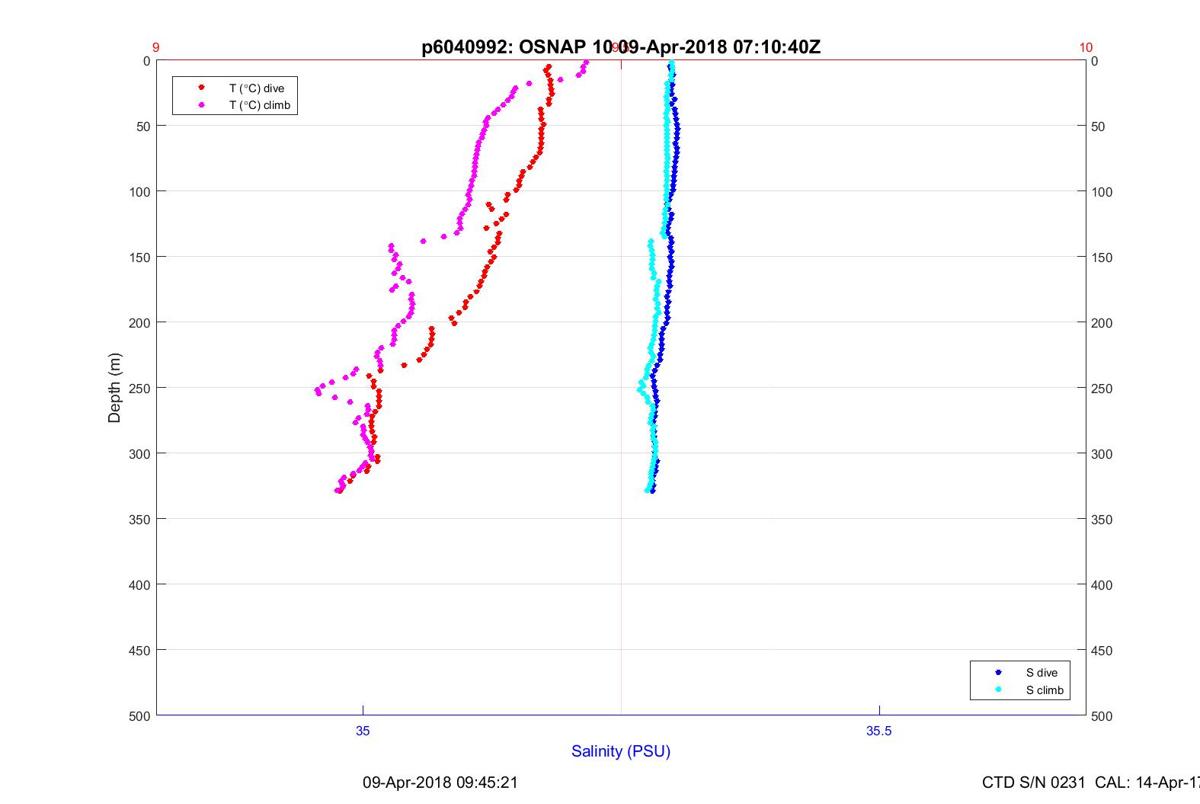Click '100' on the right depth axis
Image resolution: width=1200 pixels, height=804 pixels.
(1102, 192)
